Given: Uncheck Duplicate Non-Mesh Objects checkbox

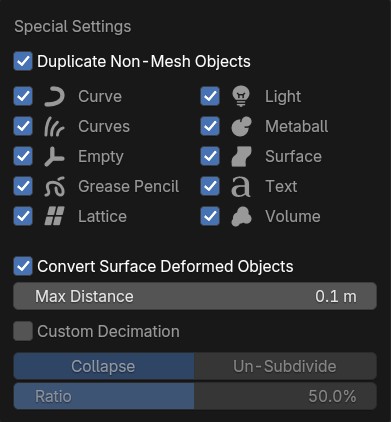Looking at the screenshot, I should [23, 61].
